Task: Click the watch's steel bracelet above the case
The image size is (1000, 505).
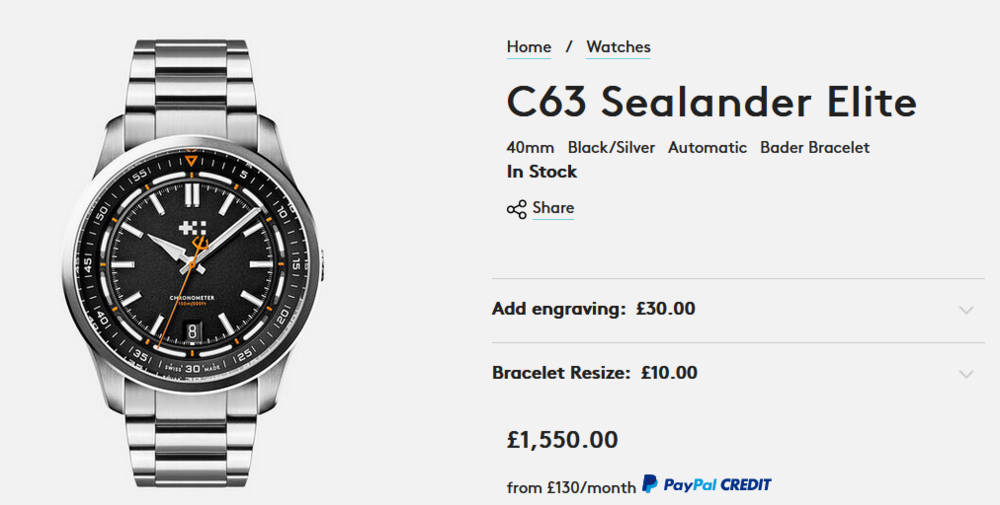Action: [x=192, y=80]
